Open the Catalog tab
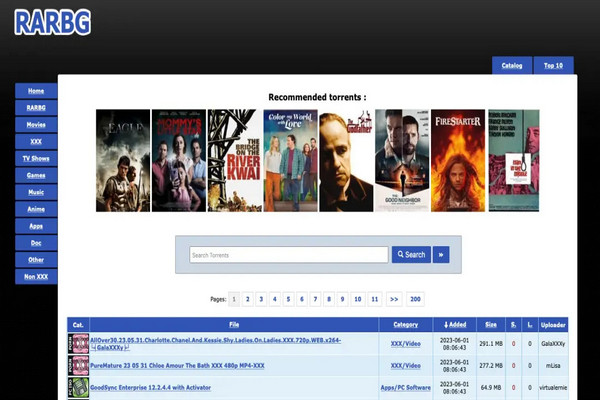Viewport: 600px width, 400px height. pyautogui.click(x=512, y=65)
